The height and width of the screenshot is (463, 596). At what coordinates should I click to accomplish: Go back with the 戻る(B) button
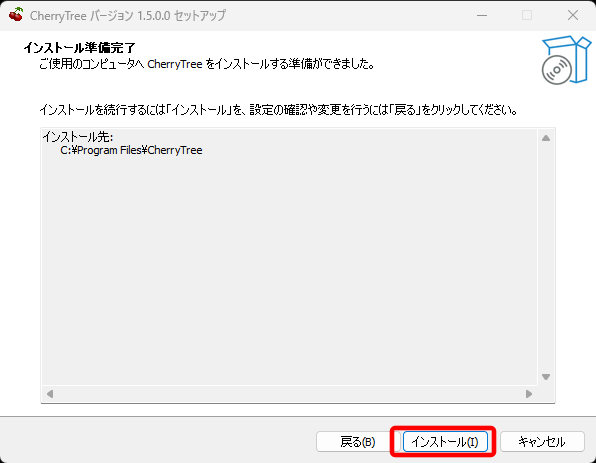(x=357, y=442)
